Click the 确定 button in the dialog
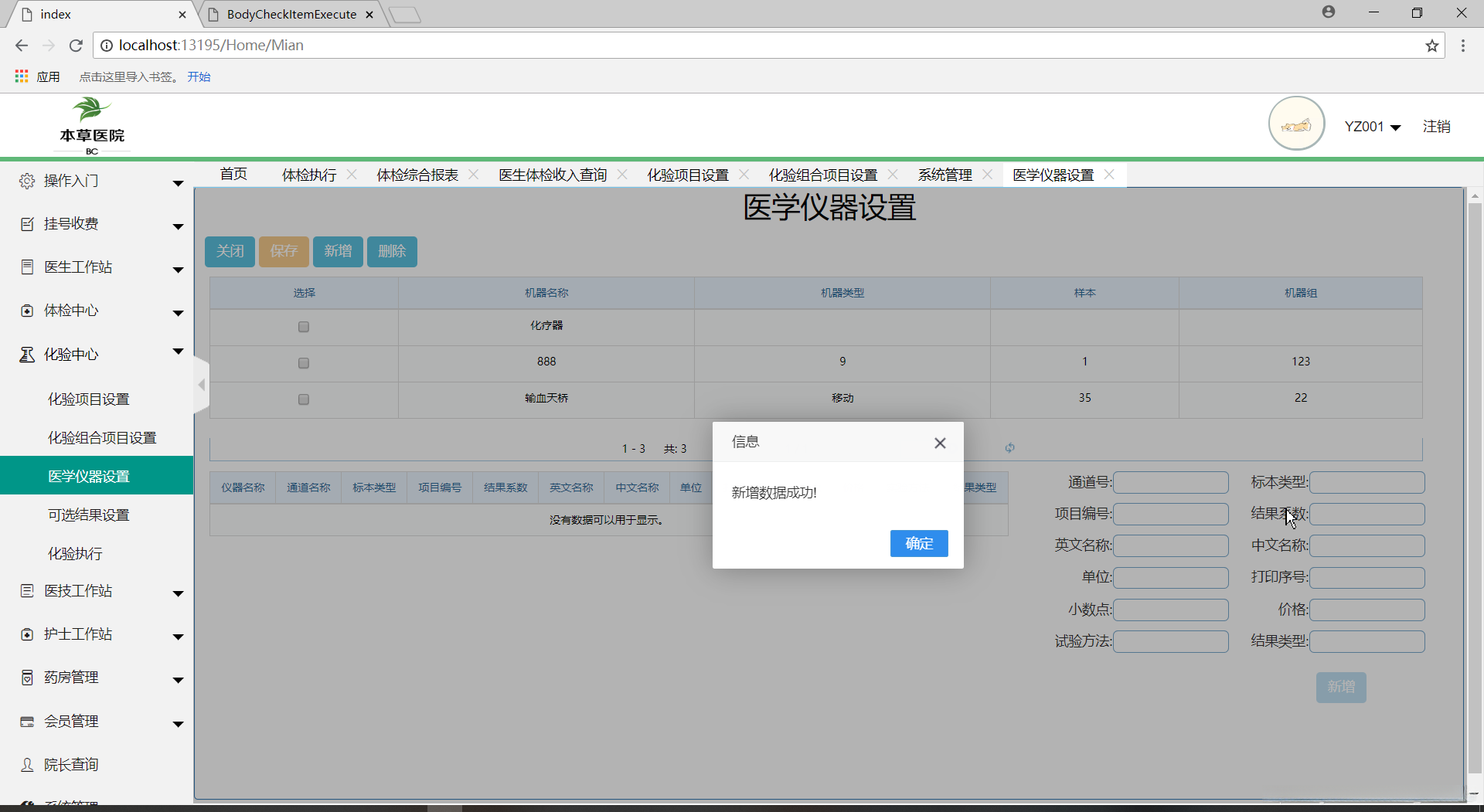Screen dimensions: 1484x812 pyautogui.click(x=918, y=543)
